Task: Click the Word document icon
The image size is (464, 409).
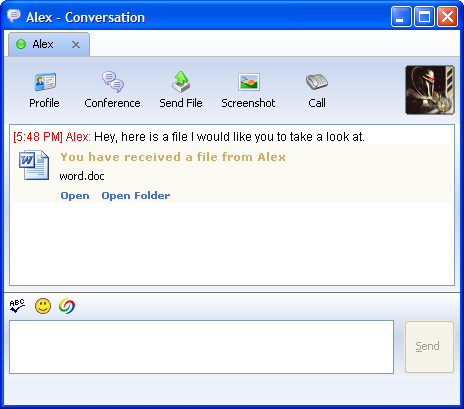Action: coord(34,165)
